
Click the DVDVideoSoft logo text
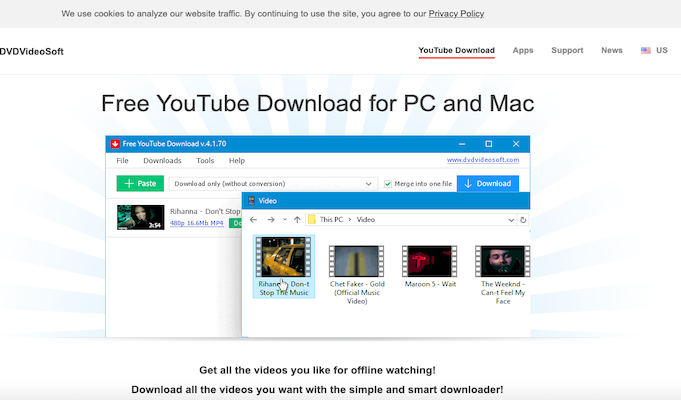click(x=32, y=51)
